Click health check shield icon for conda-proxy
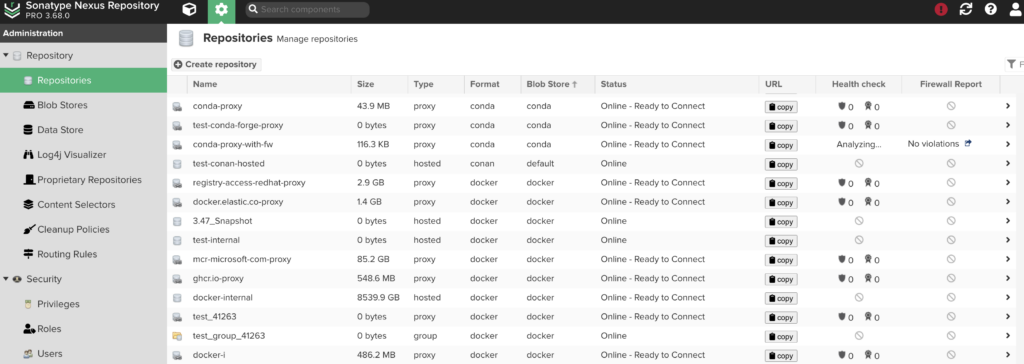 tap(842, 106)
